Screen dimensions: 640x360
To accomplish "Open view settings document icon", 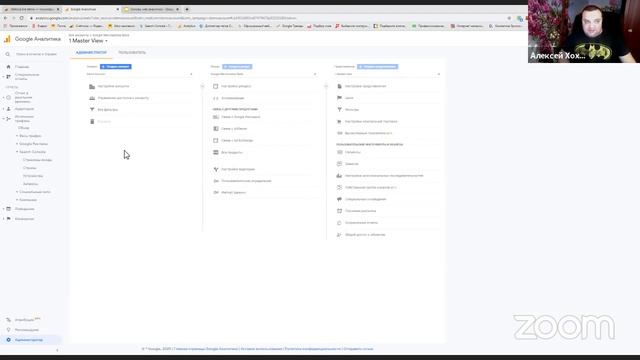I will point(339,86).
